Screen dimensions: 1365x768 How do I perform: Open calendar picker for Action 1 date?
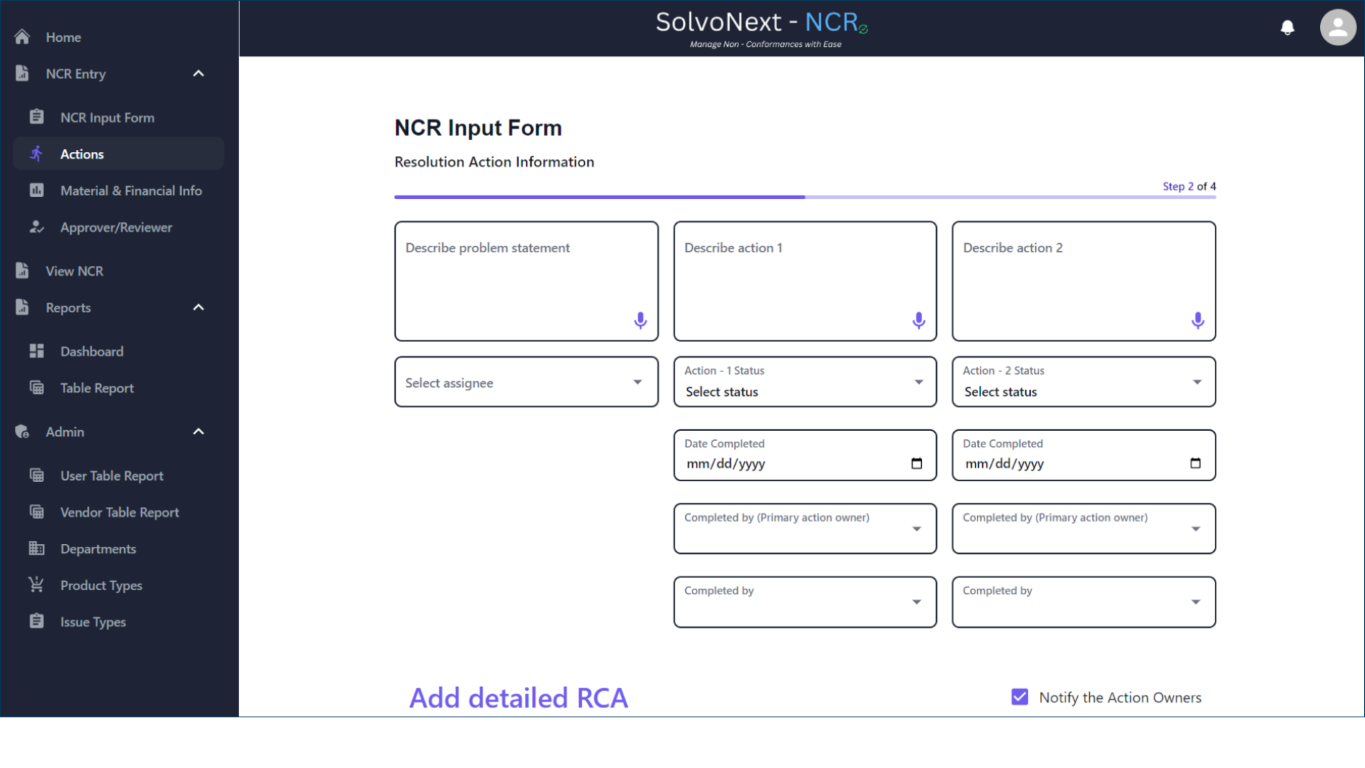point(917,464)
